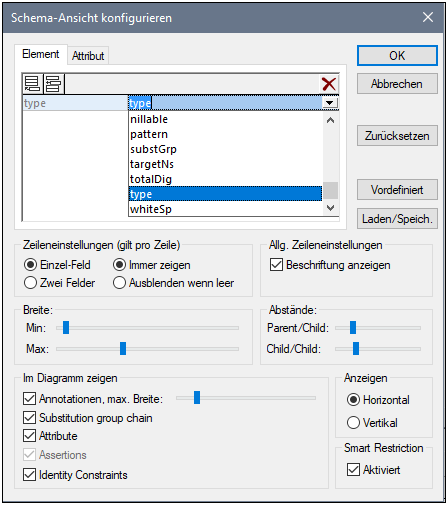
Task: Choose nillable from the dropdown list
Action: 225,119
